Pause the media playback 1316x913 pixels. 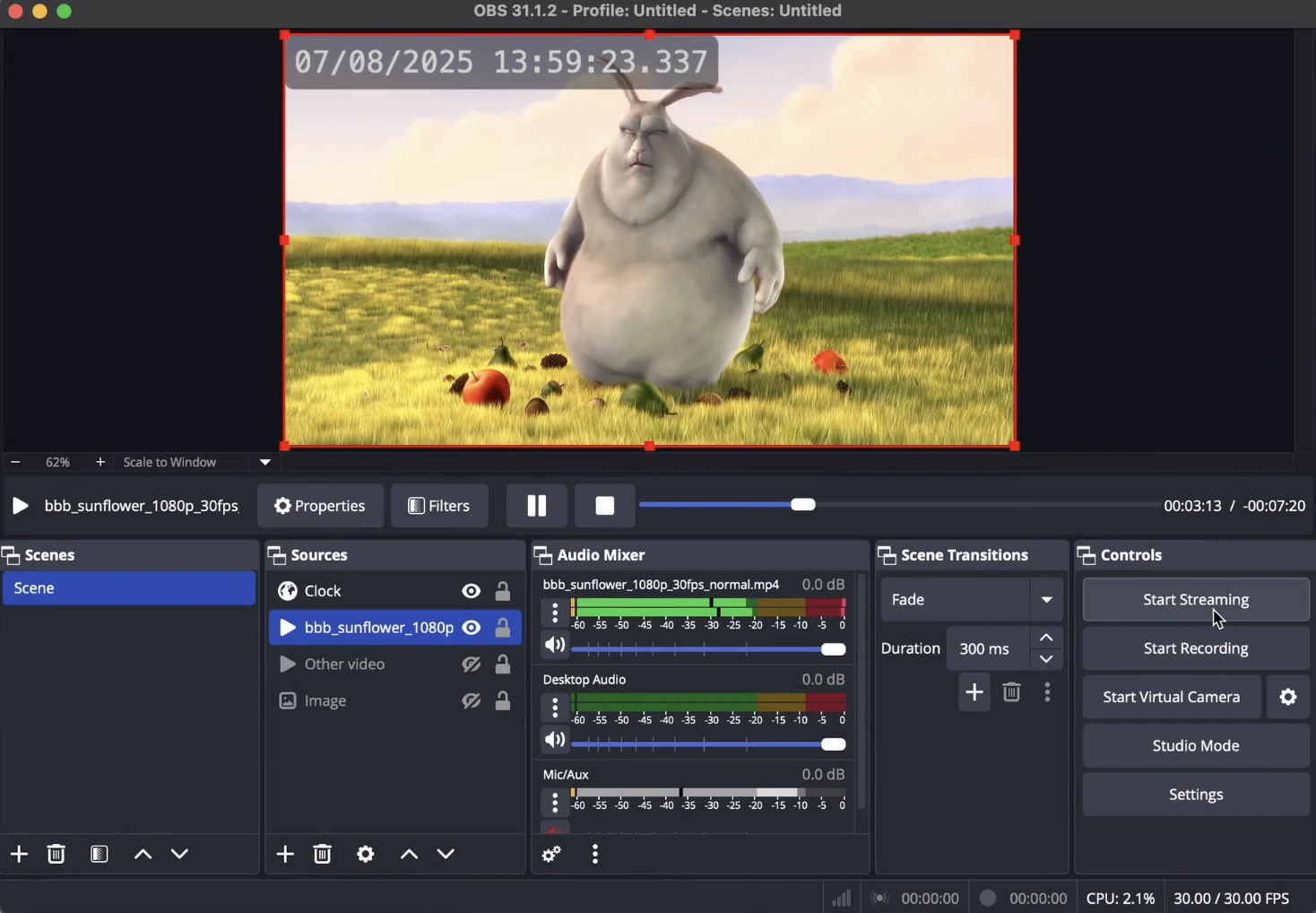[536, 506]
